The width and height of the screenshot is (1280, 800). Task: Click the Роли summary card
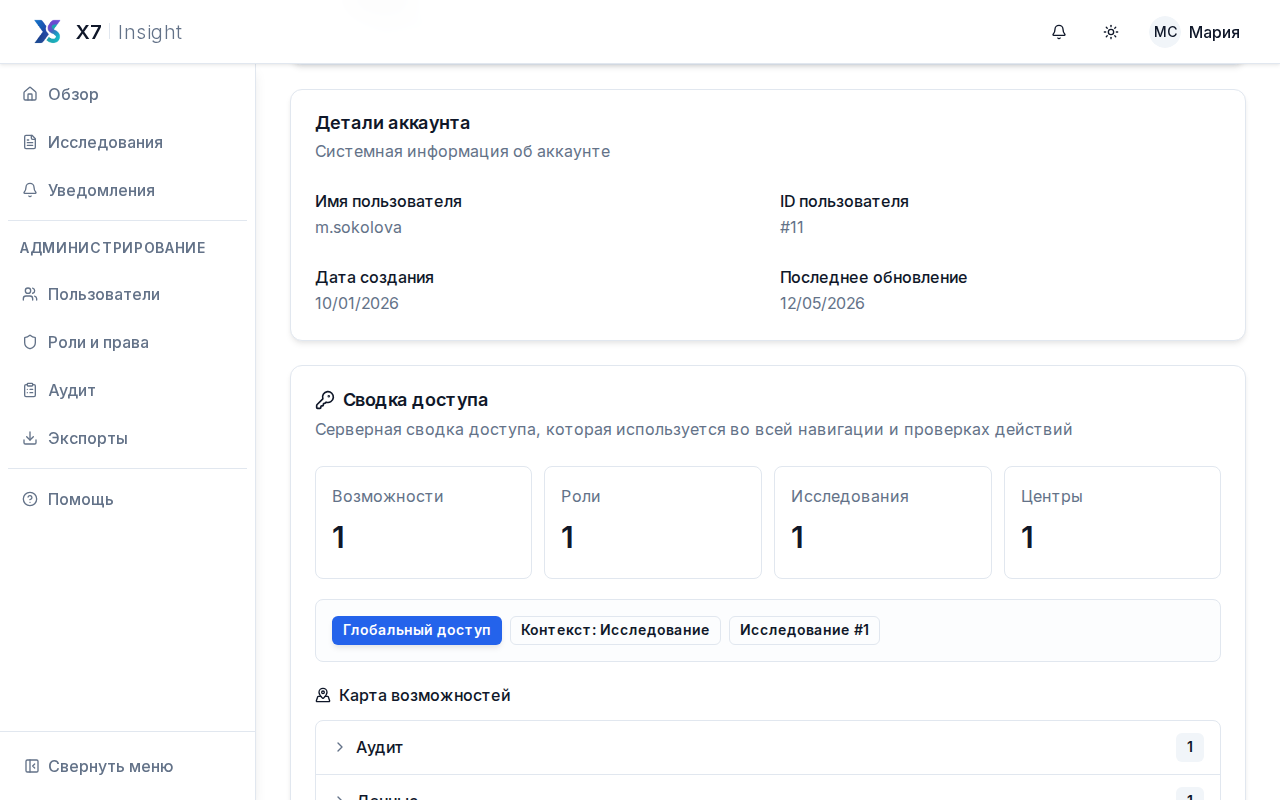coord(653,522)
